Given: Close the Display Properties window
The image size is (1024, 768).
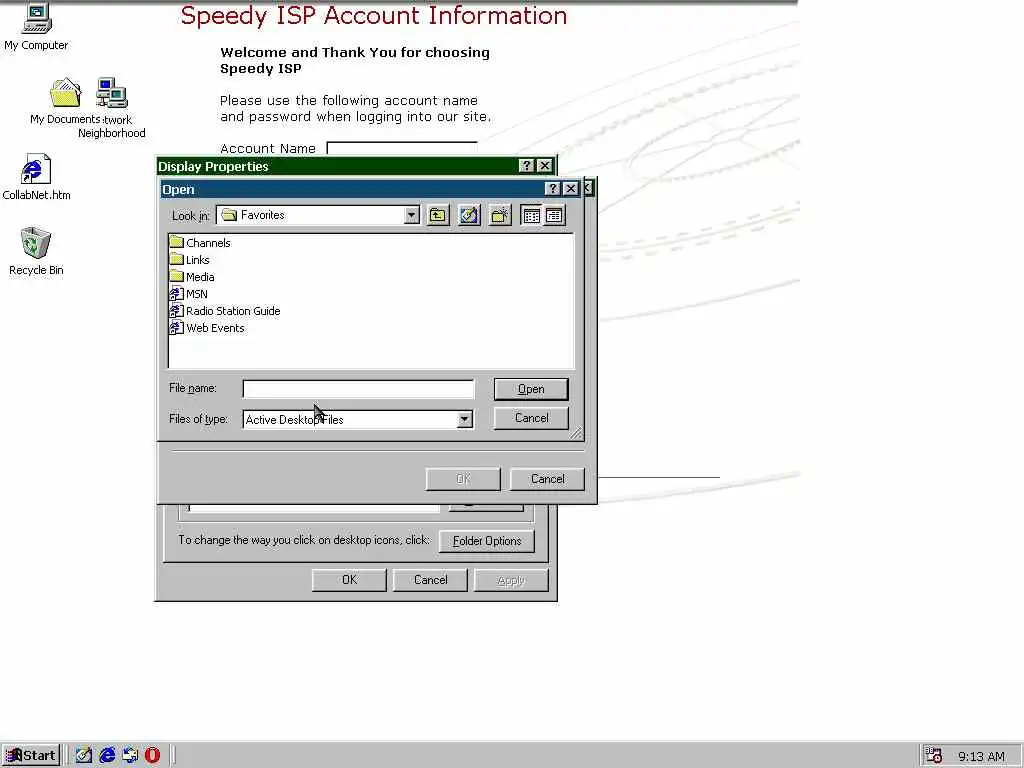Looking at the screenshot, I should [x=545, y=166].
